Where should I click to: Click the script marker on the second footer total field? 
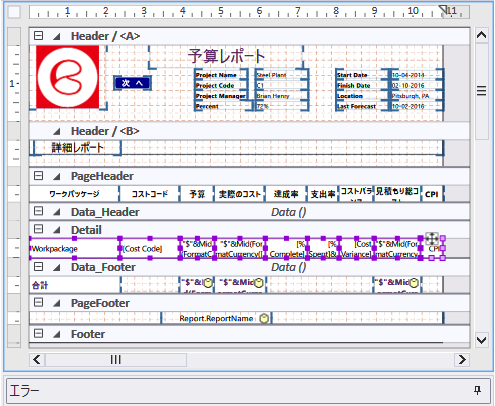[x=259, y=283]
